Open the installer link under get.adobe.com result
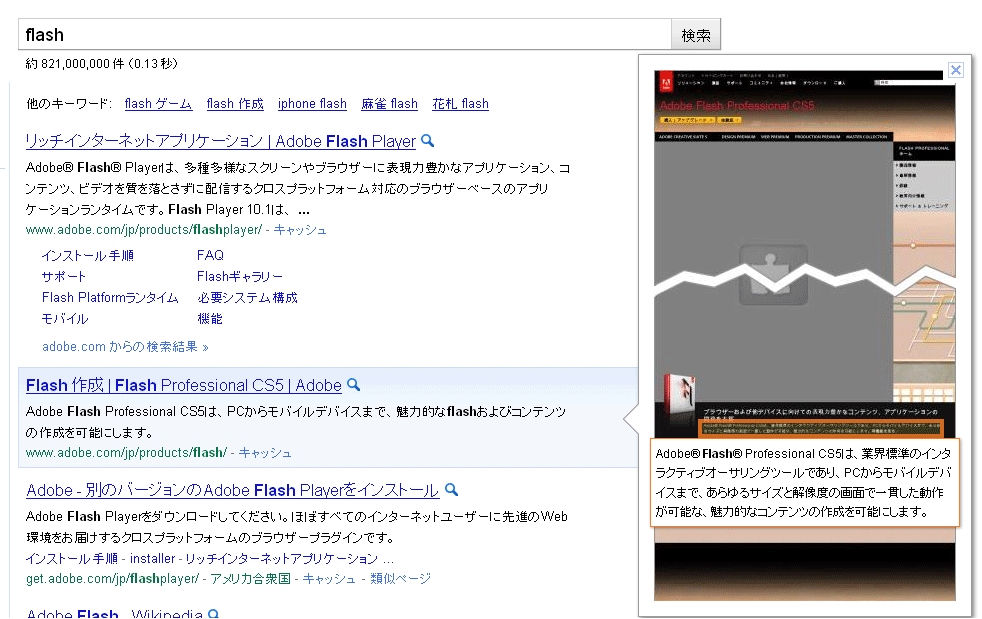Screen dimensions: 982x619 point(153,558)
